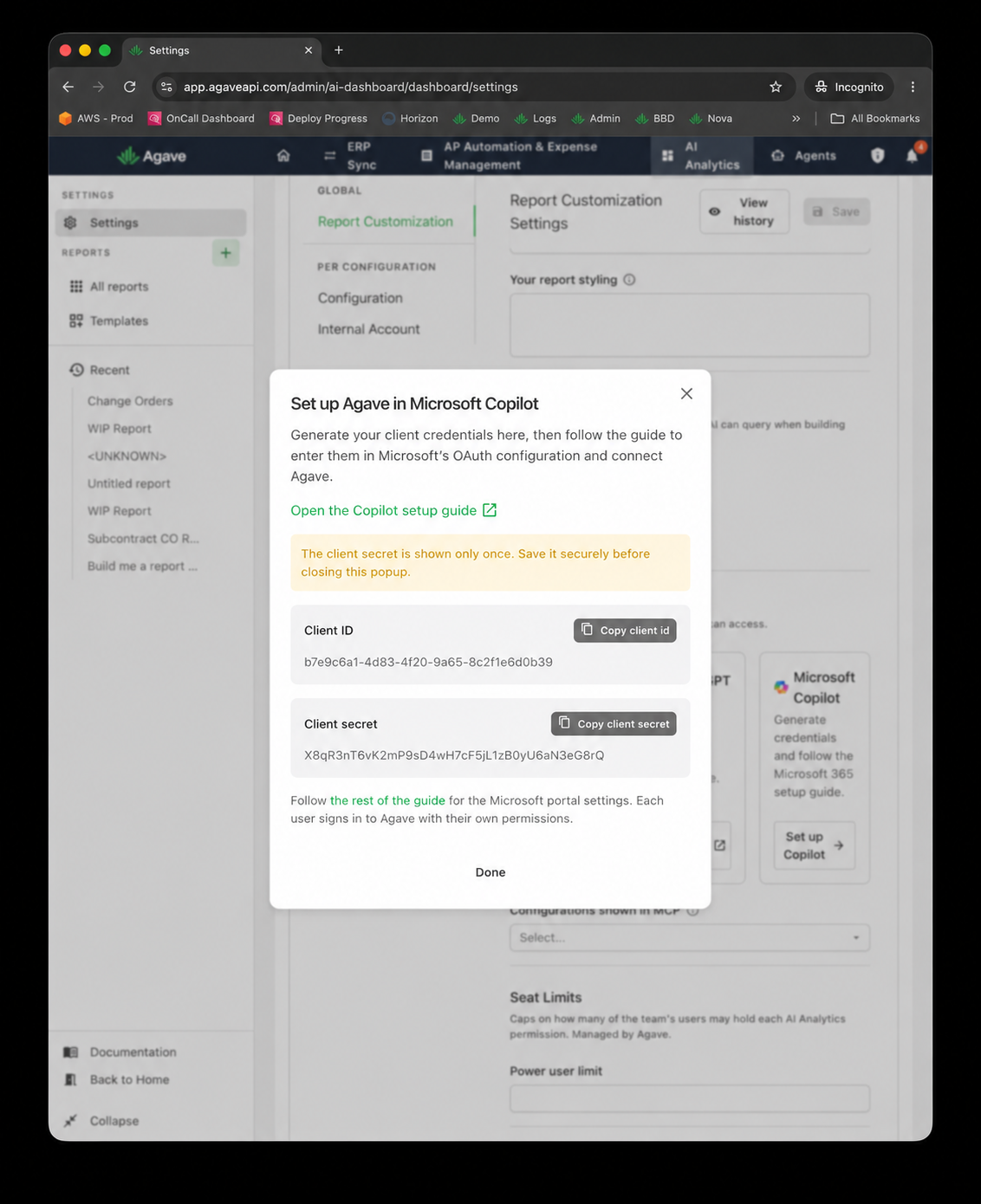
Task: Open Untitled report
Action: pos(129,484)
